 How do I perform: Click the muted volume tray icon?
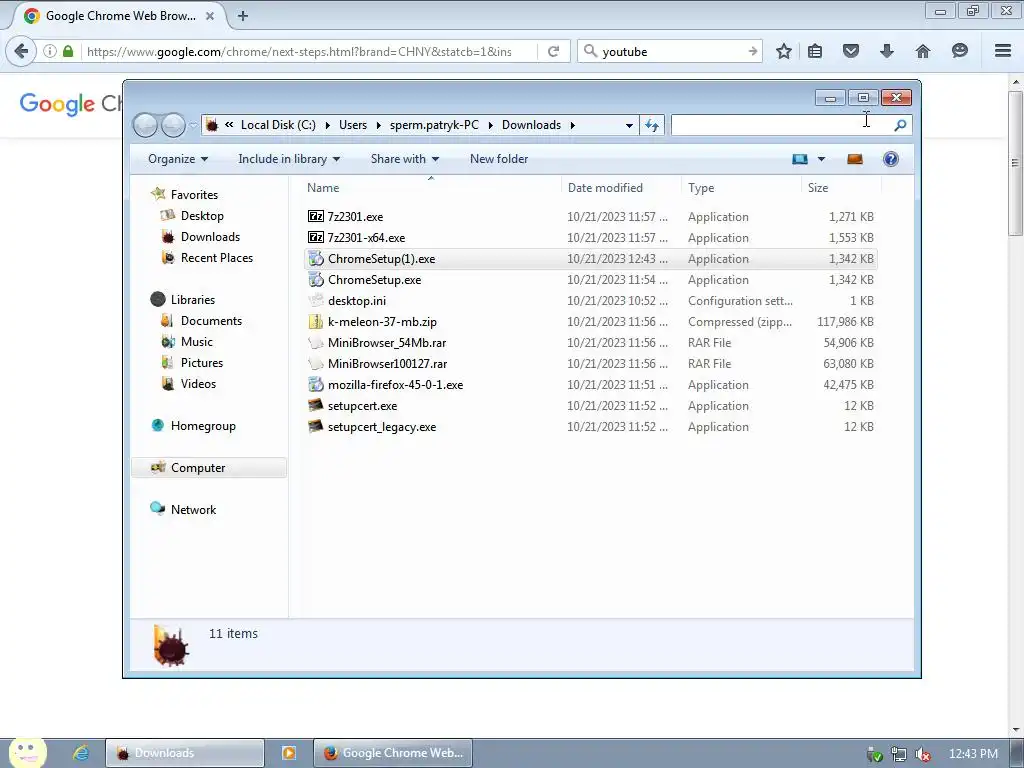tap(923, 754)
